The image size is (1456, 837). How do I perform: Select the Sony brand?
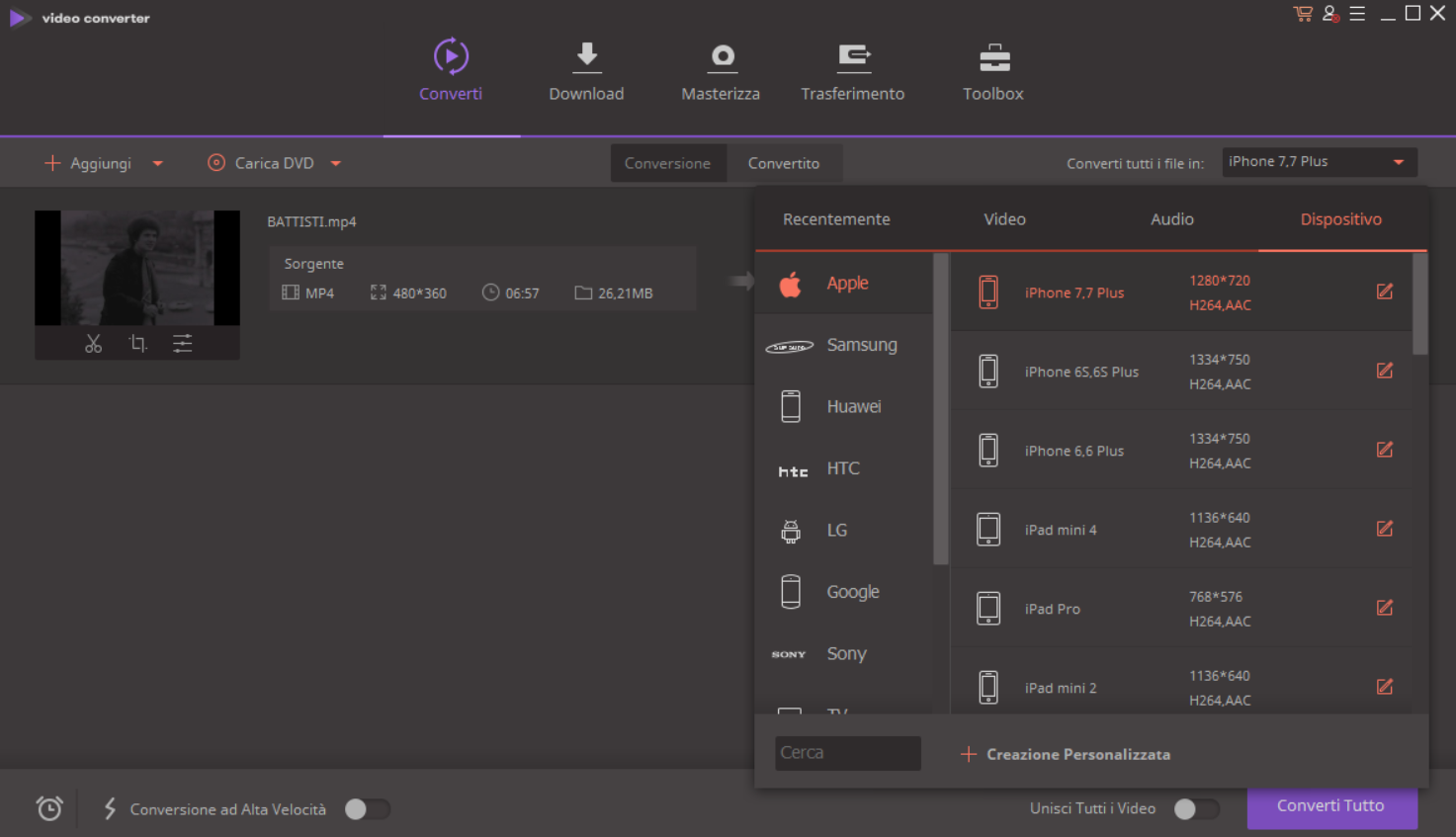point(843,653)
